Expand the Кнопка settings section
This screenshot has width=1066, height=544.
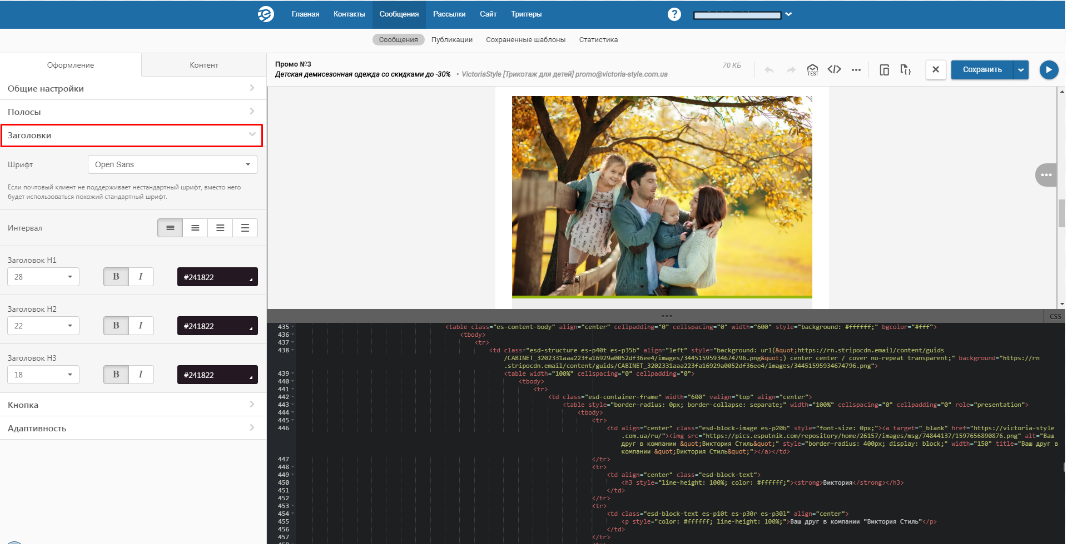tap(132, 404)
